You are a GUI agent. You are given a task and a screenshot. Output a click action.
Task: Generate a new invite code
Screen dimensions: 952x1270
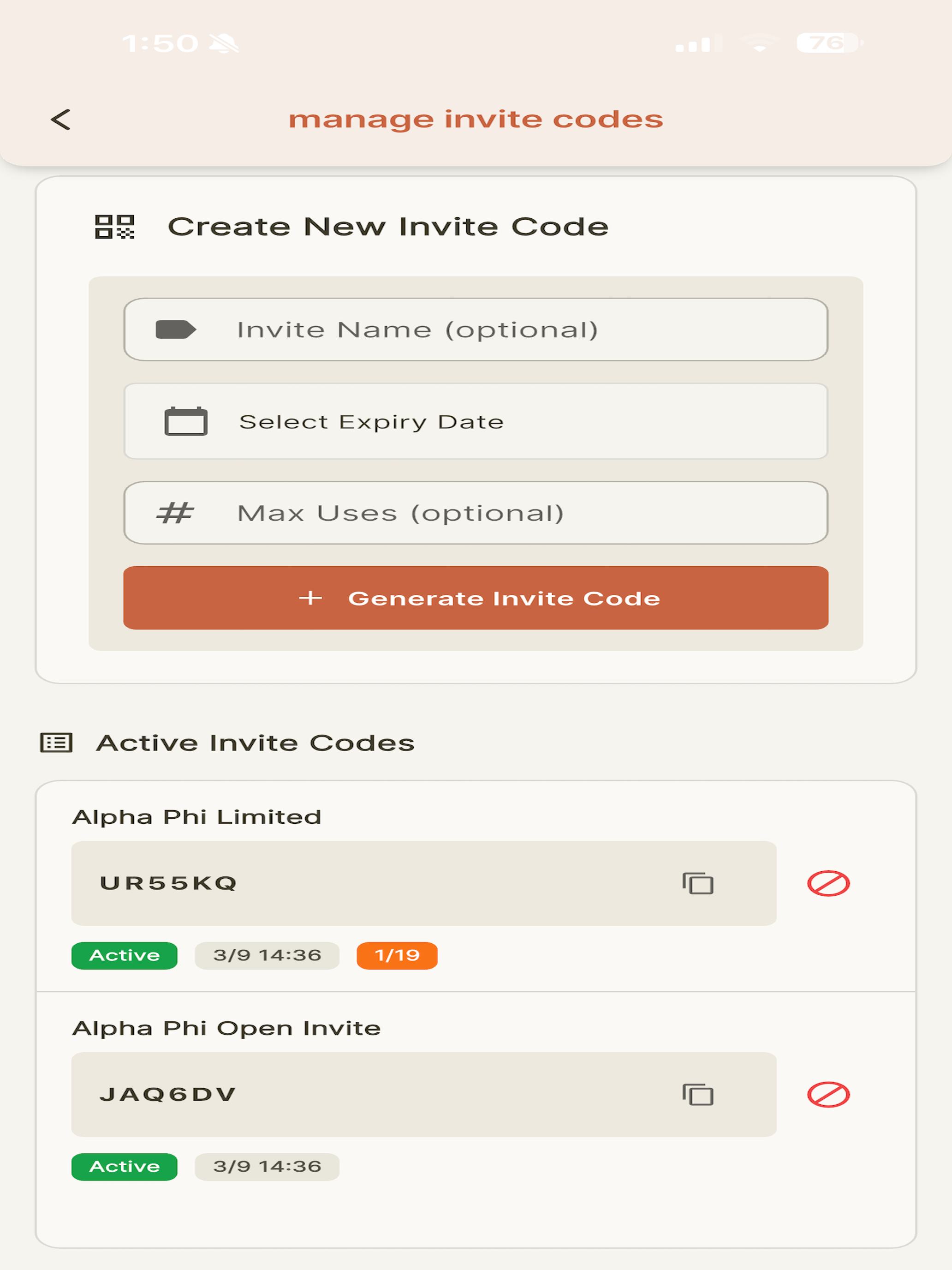tap(476, 598)
